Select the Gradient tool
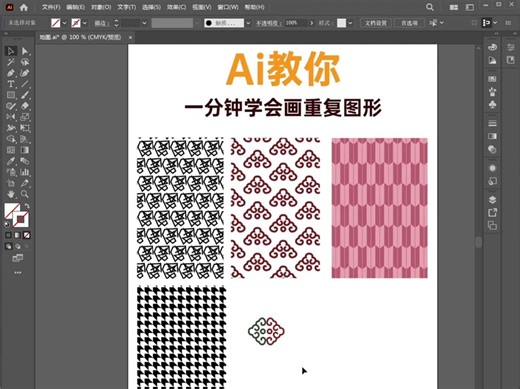Viewport: 520px width, 389px height. (25, 150)
